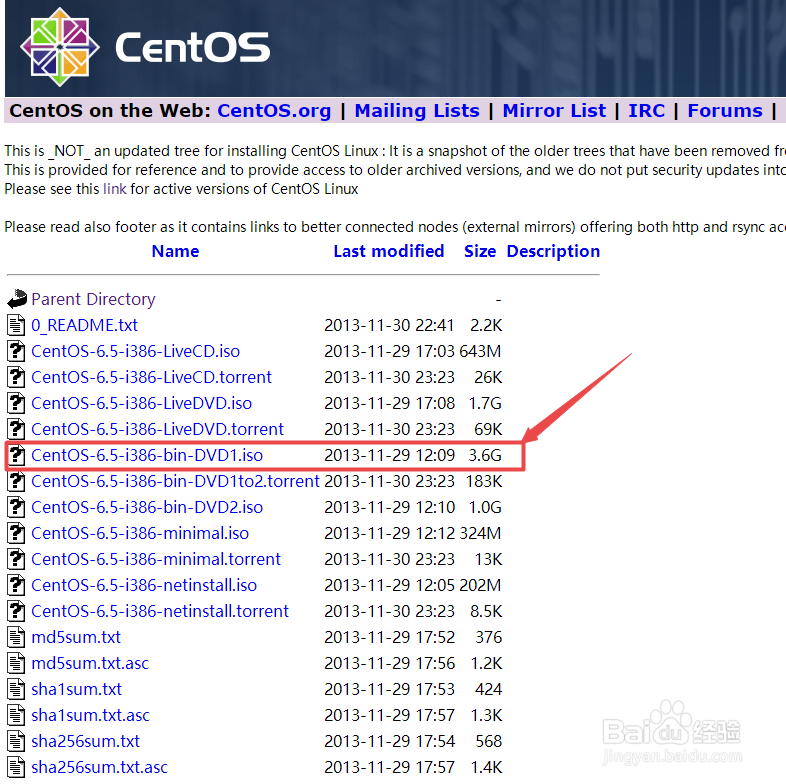Click the CentOS logo in the header
Image resolution: width=786 pixels, height=784 pixels.
point(145,47)
